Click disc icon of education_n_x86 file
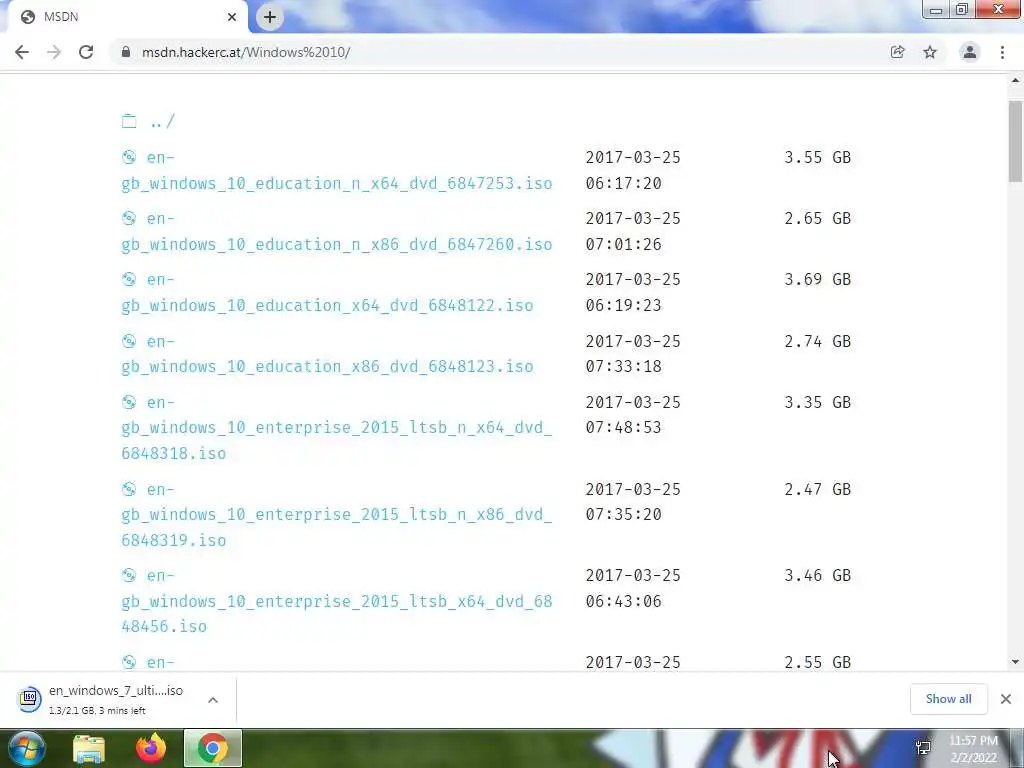 [x=129, y=218]
